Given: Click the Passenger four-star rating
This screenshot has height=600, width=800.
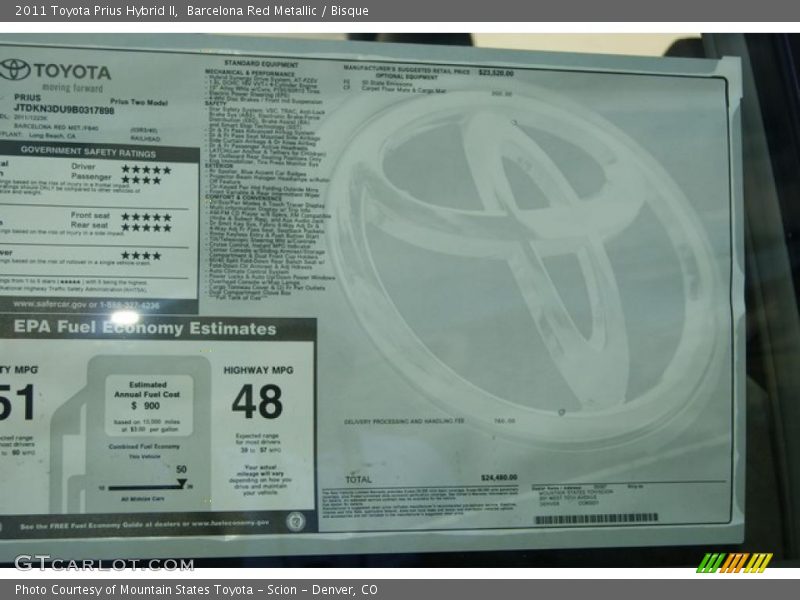Looking at the screenshot, I should (x=141, y=180).
